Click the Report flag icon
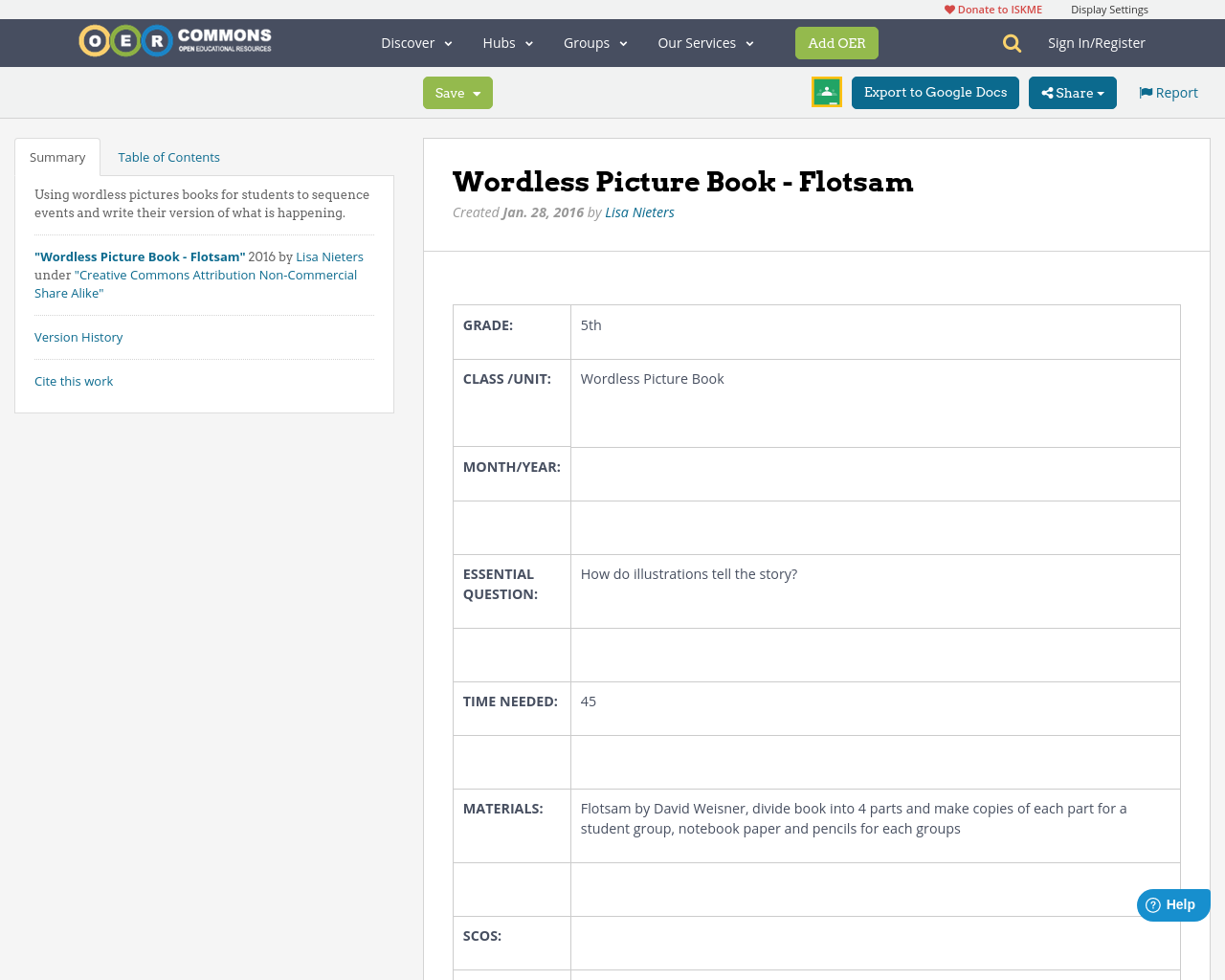 (1145, 92)
